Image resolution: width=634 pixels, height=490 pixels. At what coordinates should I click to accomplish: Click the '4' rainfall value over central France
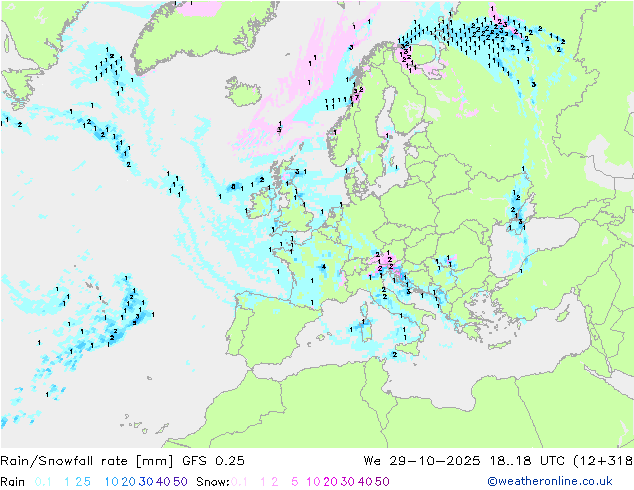323,266
